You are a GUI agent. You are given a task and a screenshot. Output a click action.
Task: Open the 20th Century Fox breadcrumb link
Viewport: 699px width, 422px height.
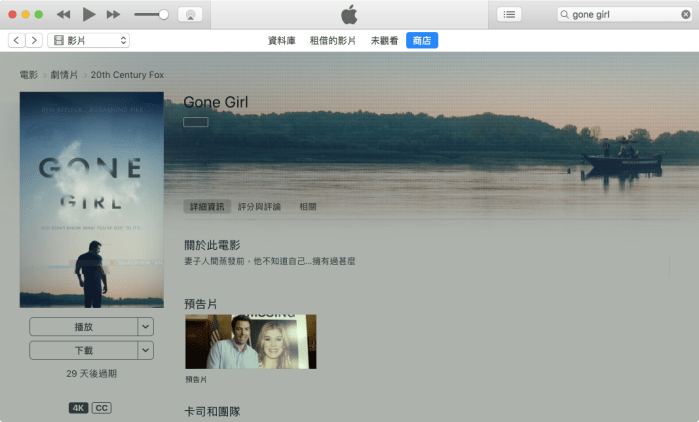127,75
